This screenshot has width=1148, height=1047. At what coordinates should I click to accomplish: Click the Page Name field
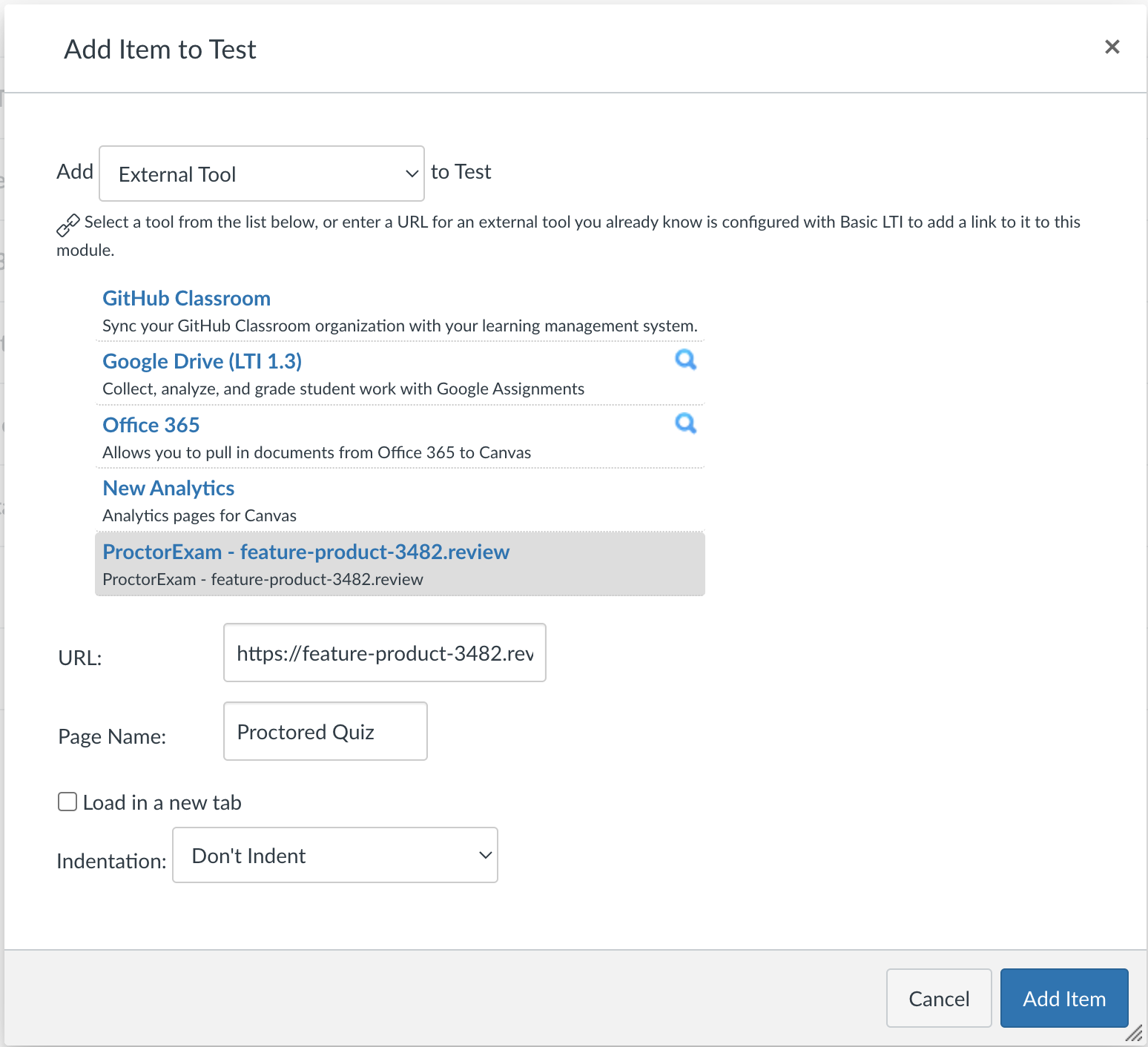coord(326,731)
